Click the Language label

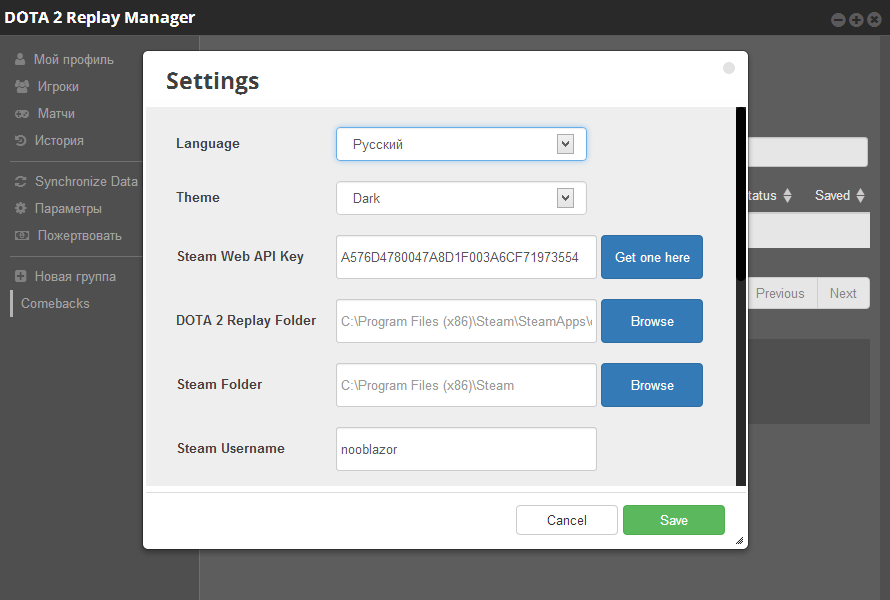[208, 144]
